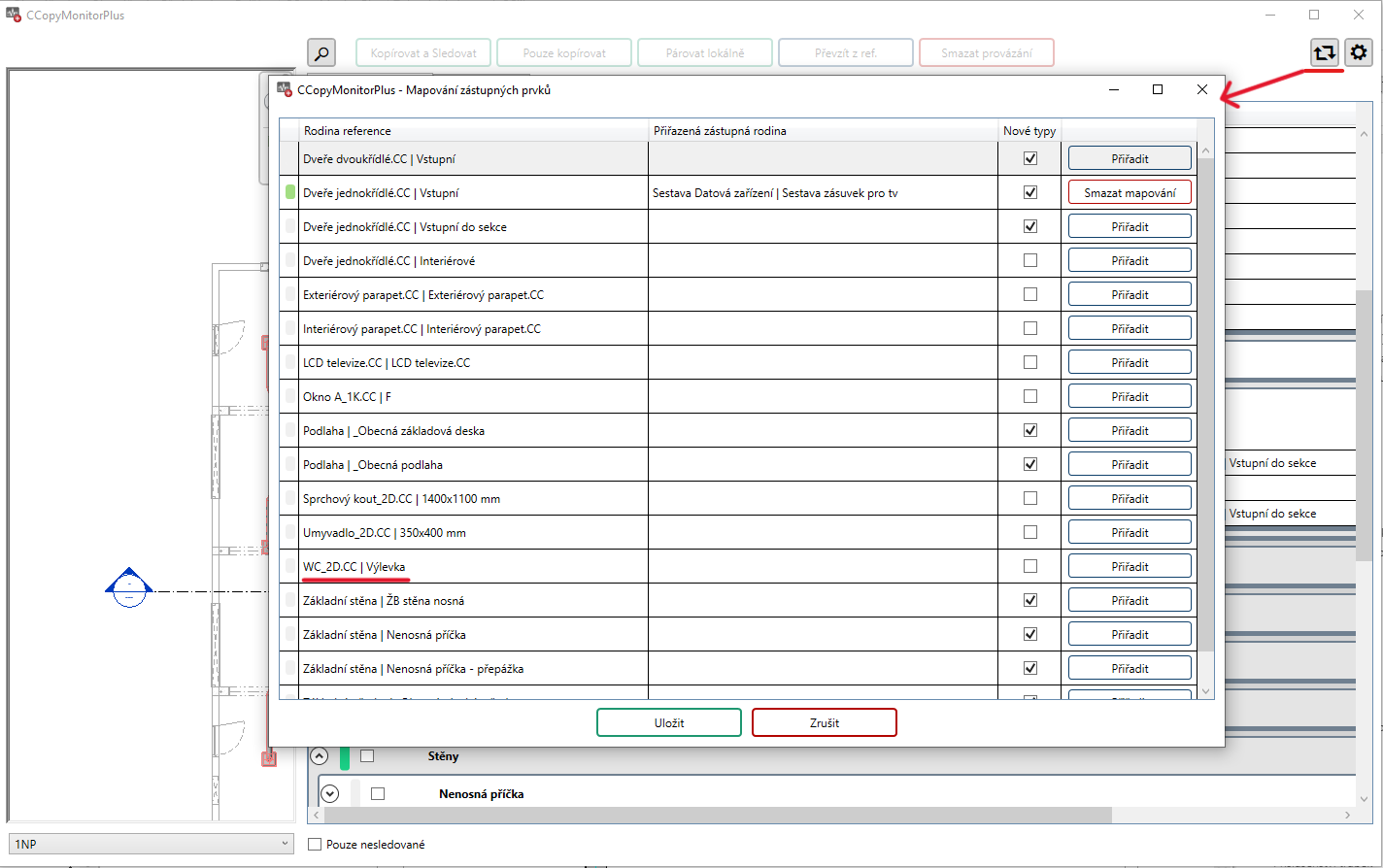Click main window horizontal scrollbar
This screenshot has width=1383, height=868.
pyautogui.click(x=717, y=816)
